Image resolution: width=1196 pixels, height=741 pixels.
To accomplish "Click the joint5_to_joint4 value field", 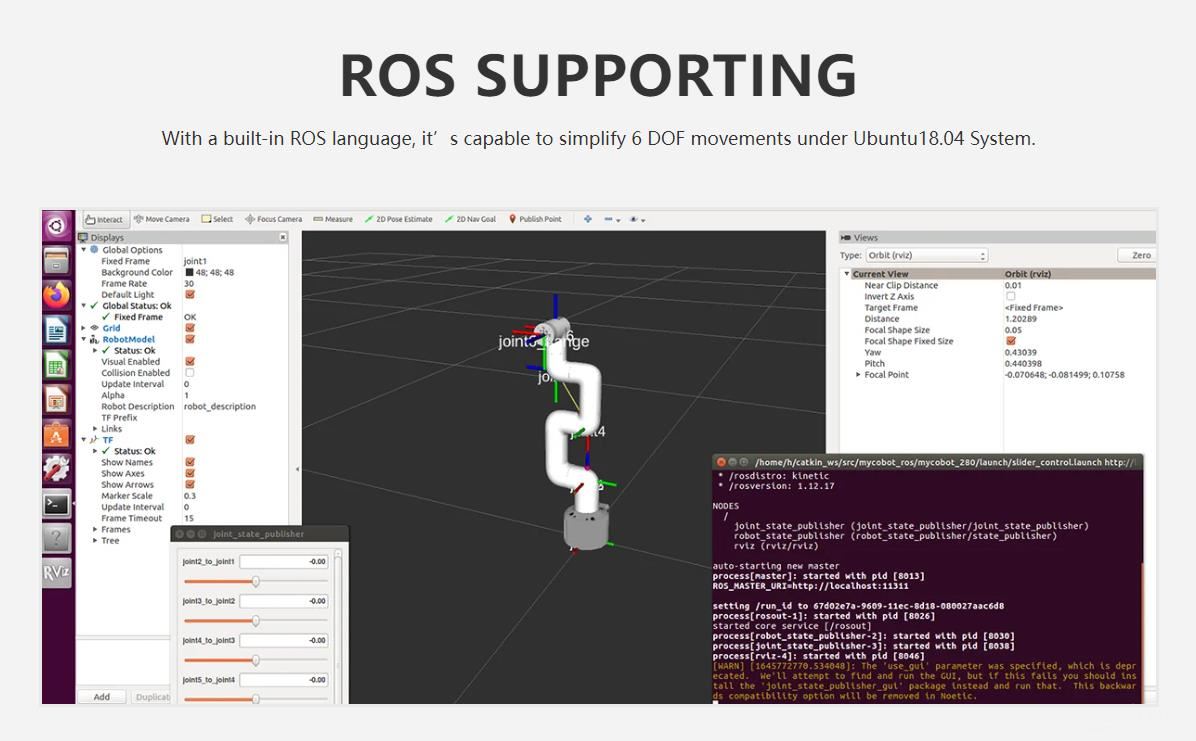I will coord(284,680).
